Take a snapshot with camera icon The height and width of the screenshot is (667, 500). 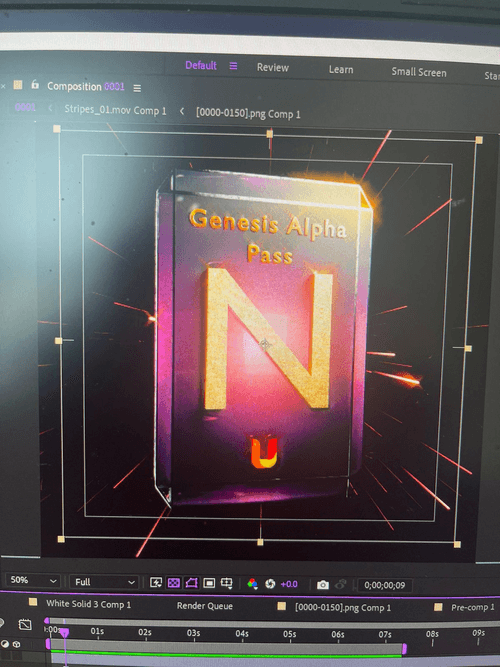323,585
